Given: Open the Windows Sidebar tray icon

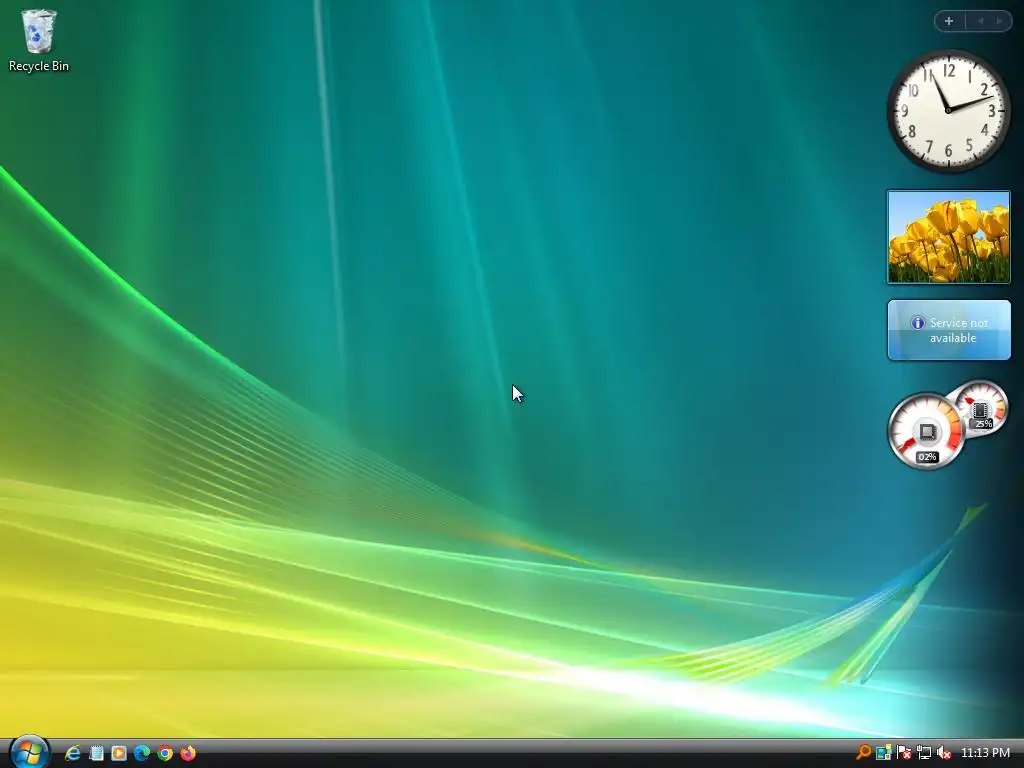Looking at the screenshot, I should (x=884, y=753).
